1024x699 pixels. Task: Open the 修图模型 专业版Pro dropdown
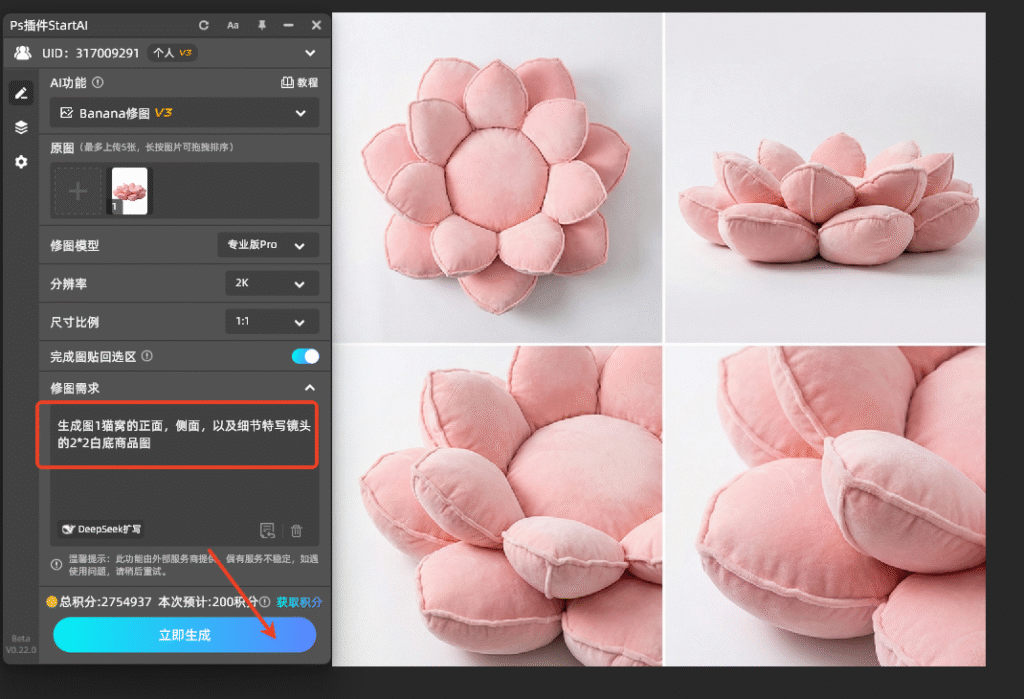coord(268,245)
